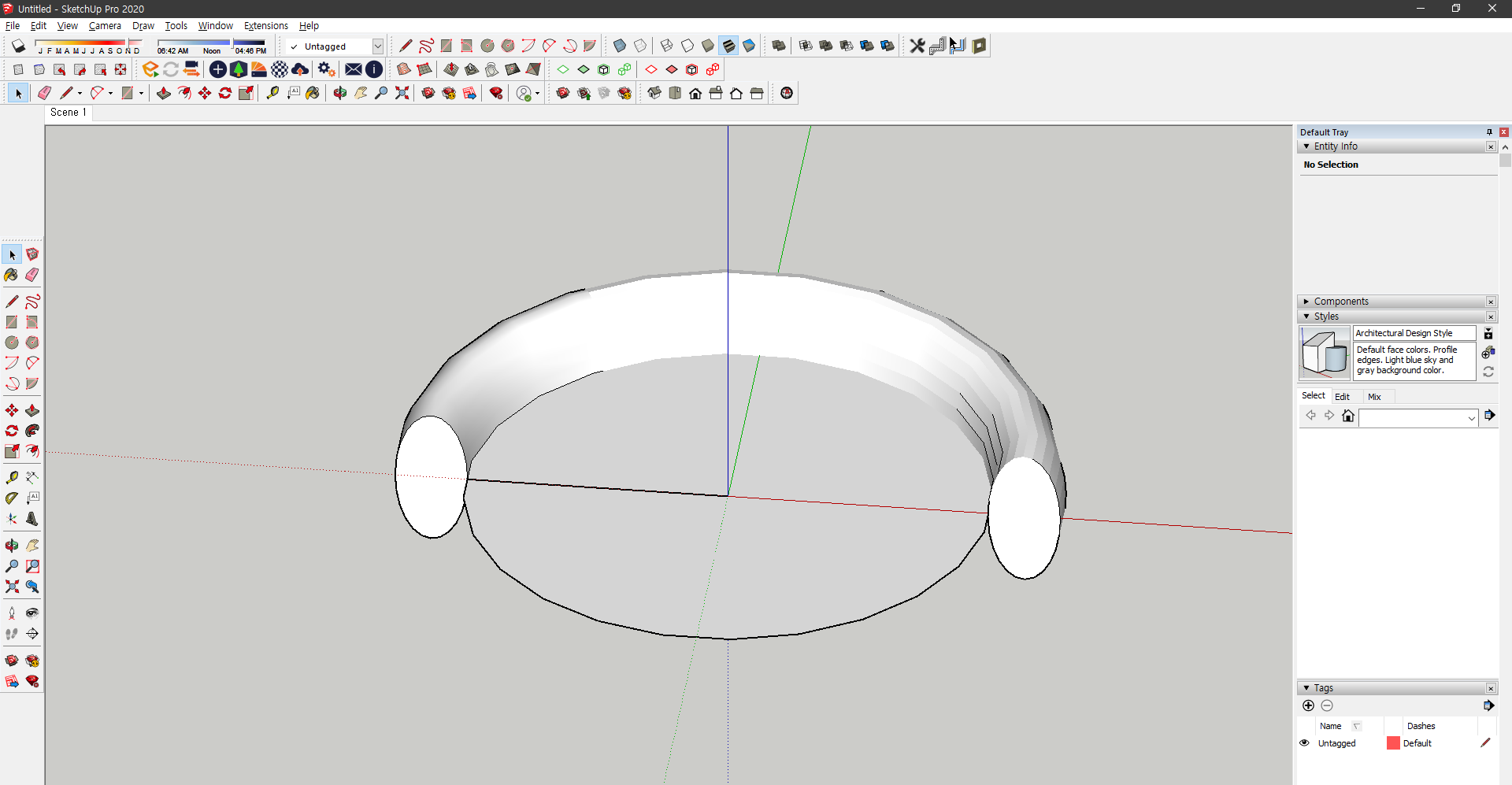This screenshot has width=1512, height=785.
Task: Click the styles In Model home button
Action: tap(1348, 416)
